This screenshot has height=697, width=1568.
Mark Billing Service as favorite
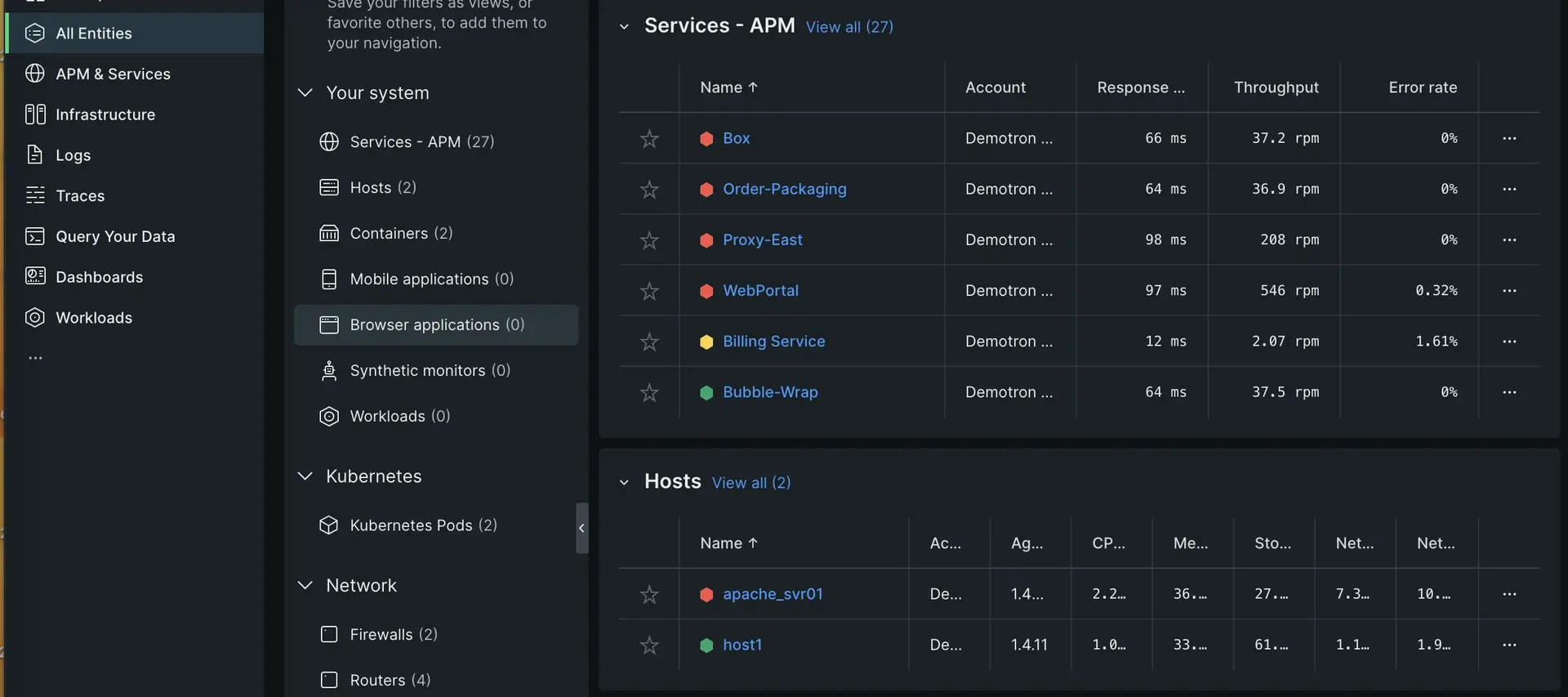pos(649,342)
